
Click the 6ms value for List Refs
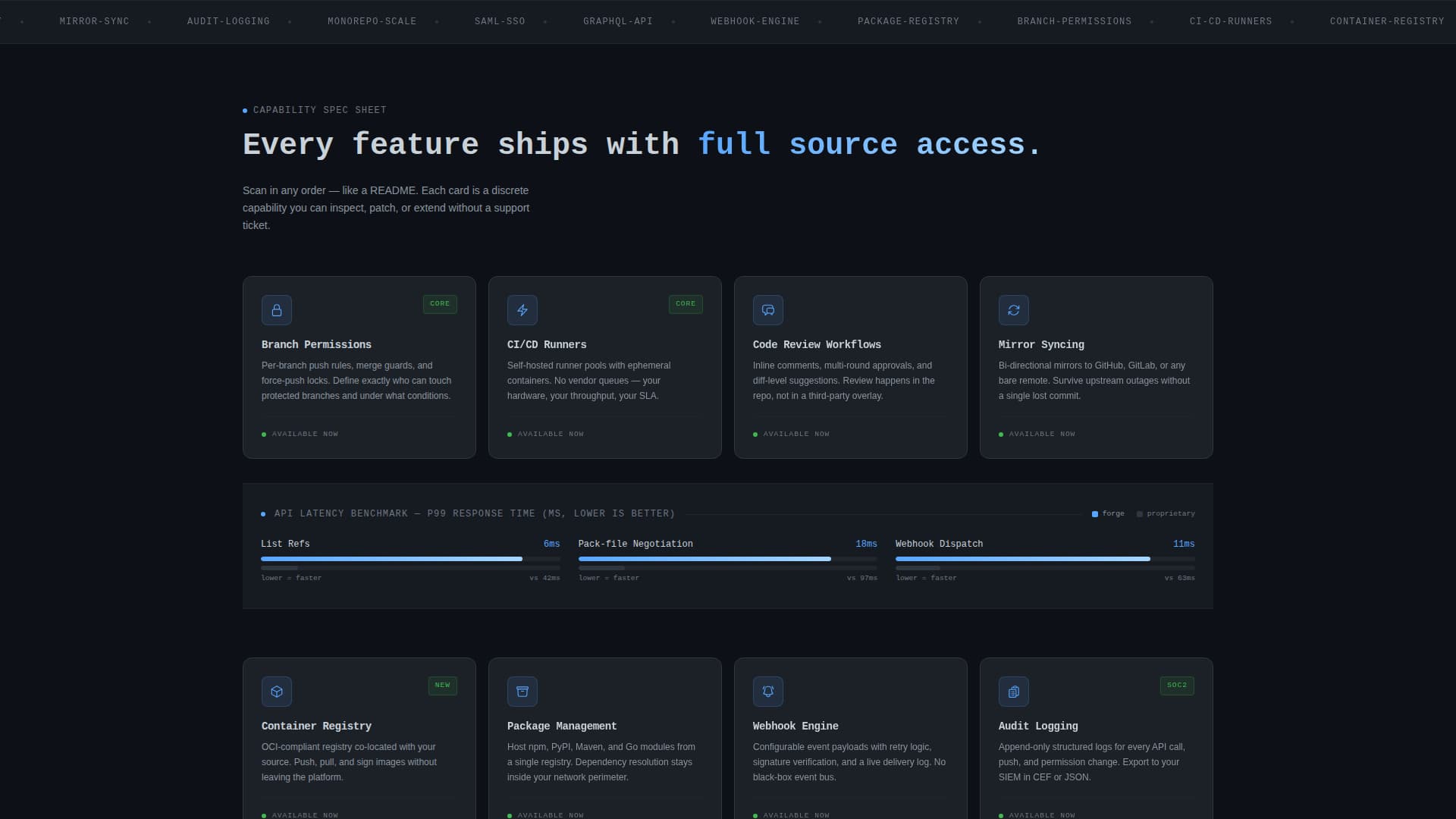click(551, 544)
